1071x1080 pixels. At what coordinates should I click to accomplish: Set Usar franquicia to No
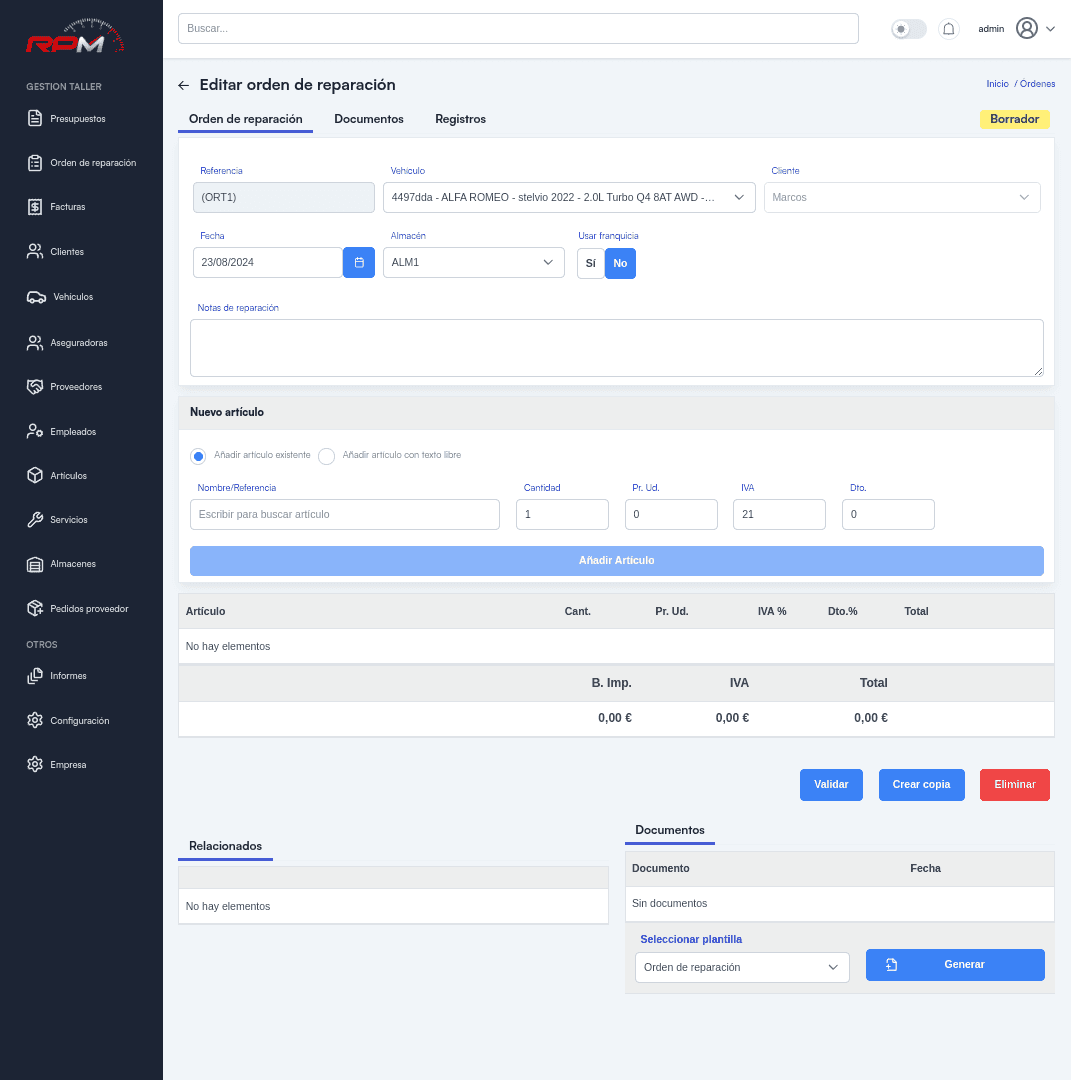620,263
